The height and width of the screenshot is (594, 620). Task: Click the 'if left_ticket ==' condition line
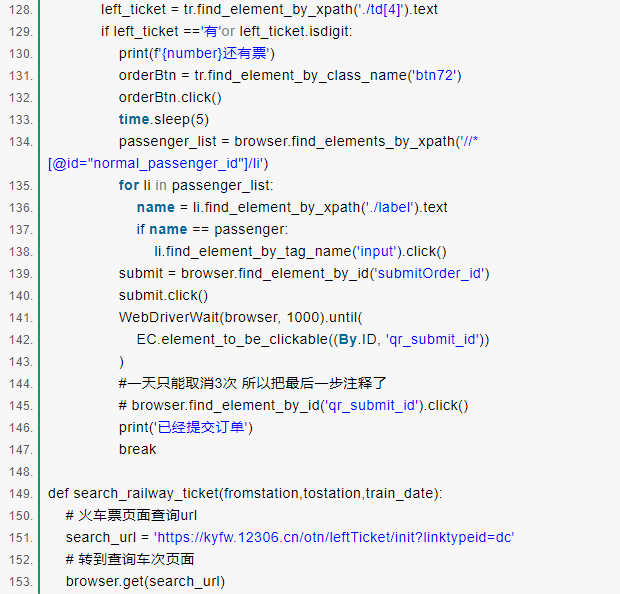(x=226, y=32)
